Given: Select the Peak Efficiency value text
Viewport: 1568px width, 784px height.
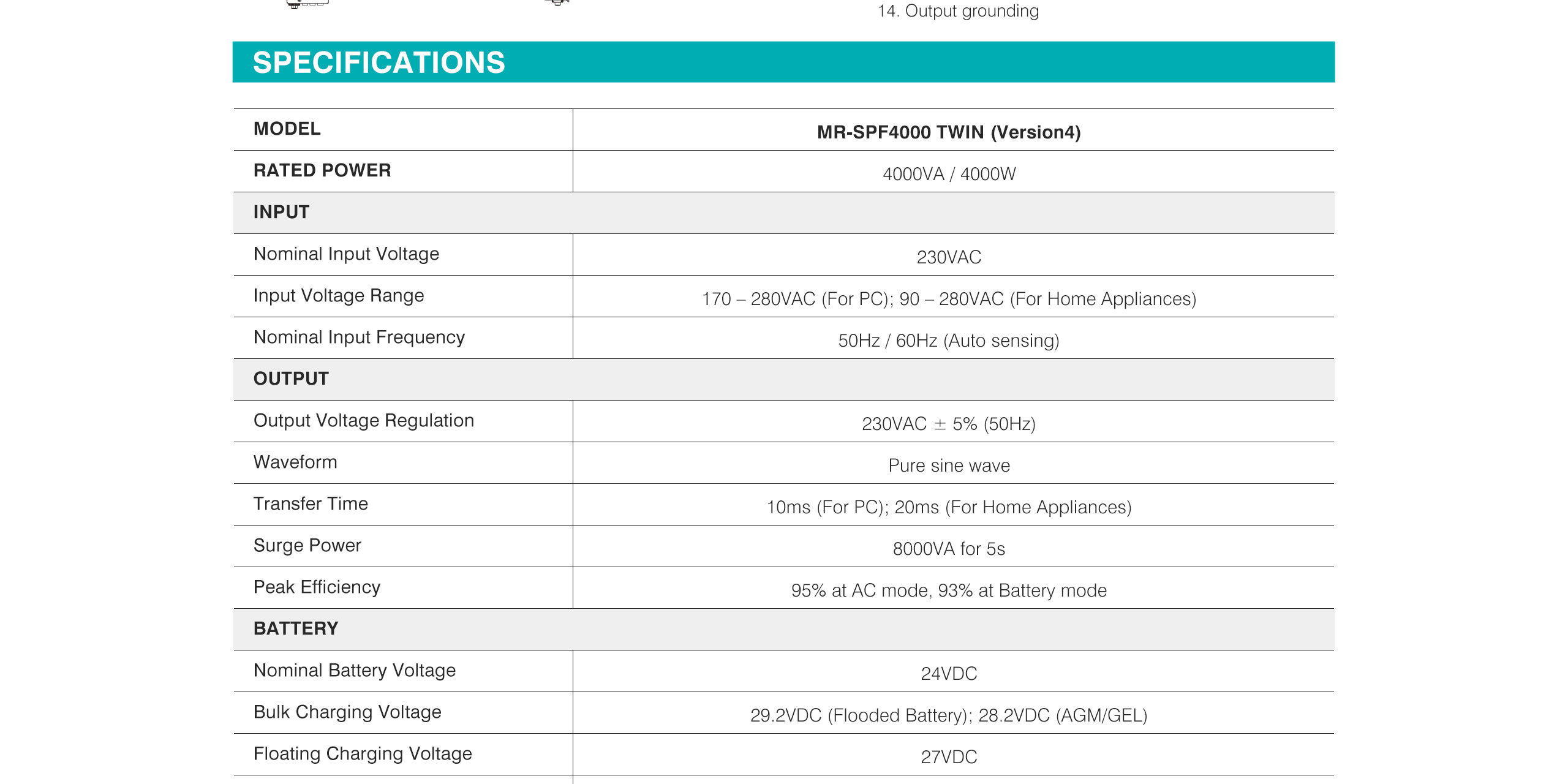Looking at the screenshot, I should [x=949, y=590].
